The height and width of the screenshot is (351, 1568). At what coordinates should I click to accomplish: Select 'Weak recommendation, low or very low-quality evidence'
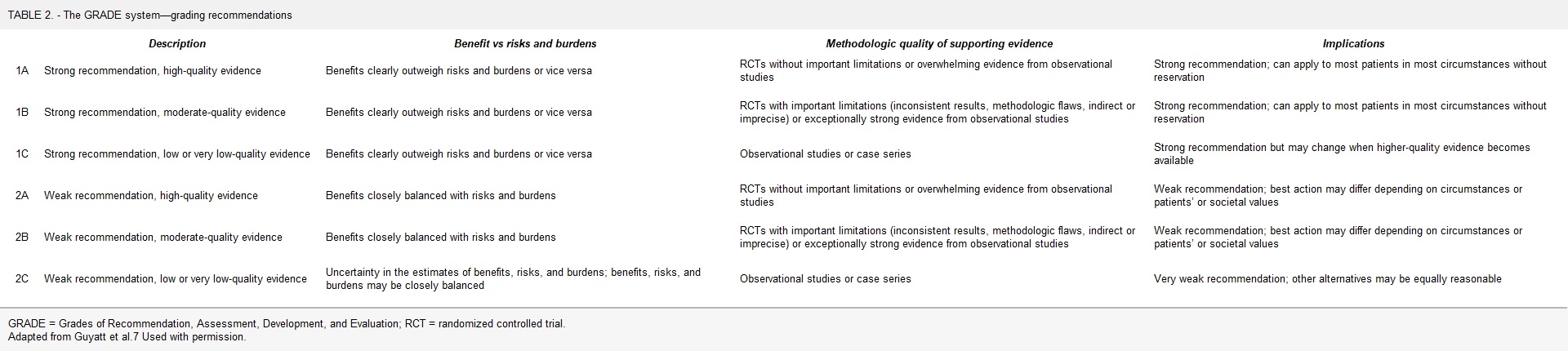click(x=176, y=279)
